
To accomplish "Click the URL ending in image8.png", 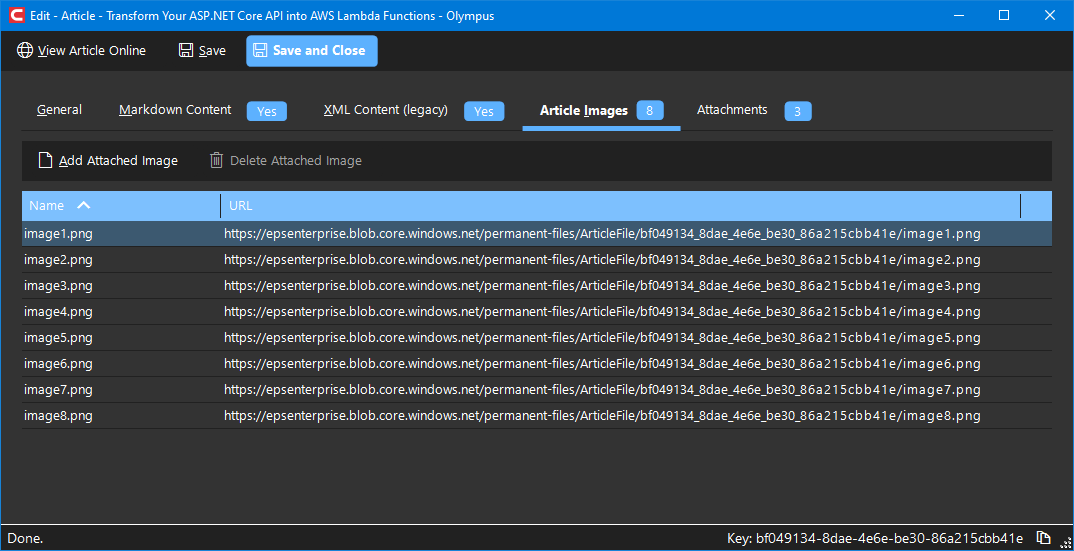I will tap(602, 416).
